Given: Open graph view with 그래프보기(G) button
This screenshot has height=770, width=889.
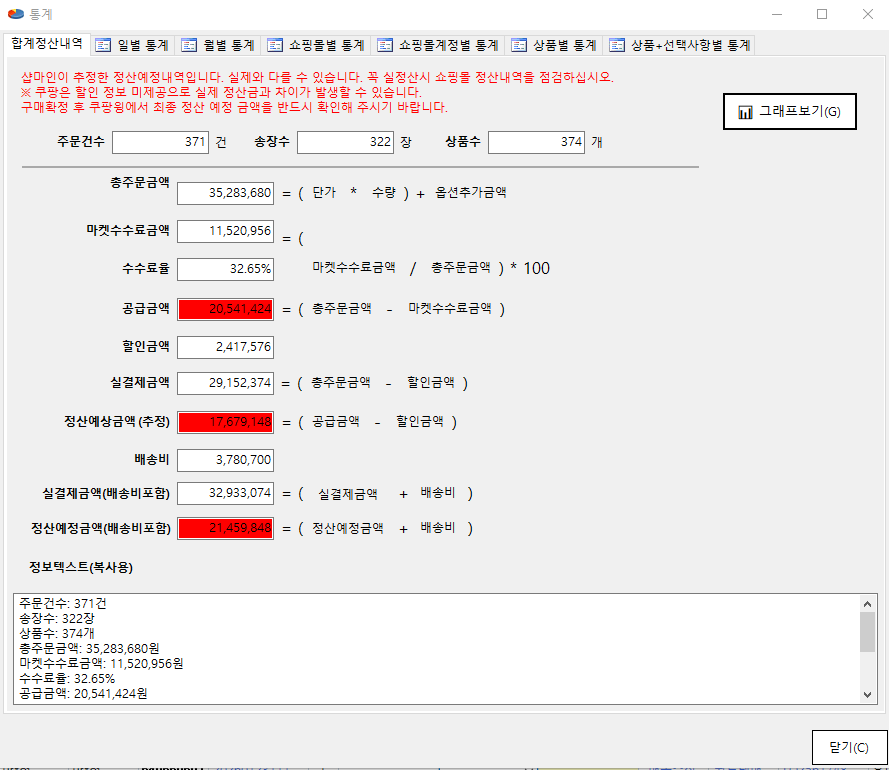Looking at the screenshot, I should coord(790,112).
